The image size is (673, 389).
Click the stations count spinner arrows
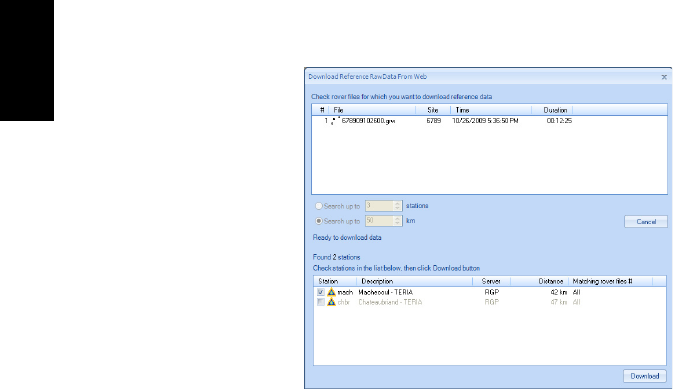(x=397, y=206)
